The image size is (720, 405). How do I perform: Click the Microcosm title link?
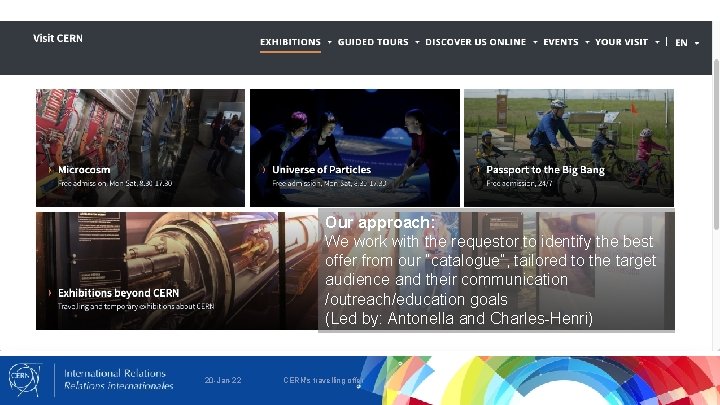click(84, 169)
